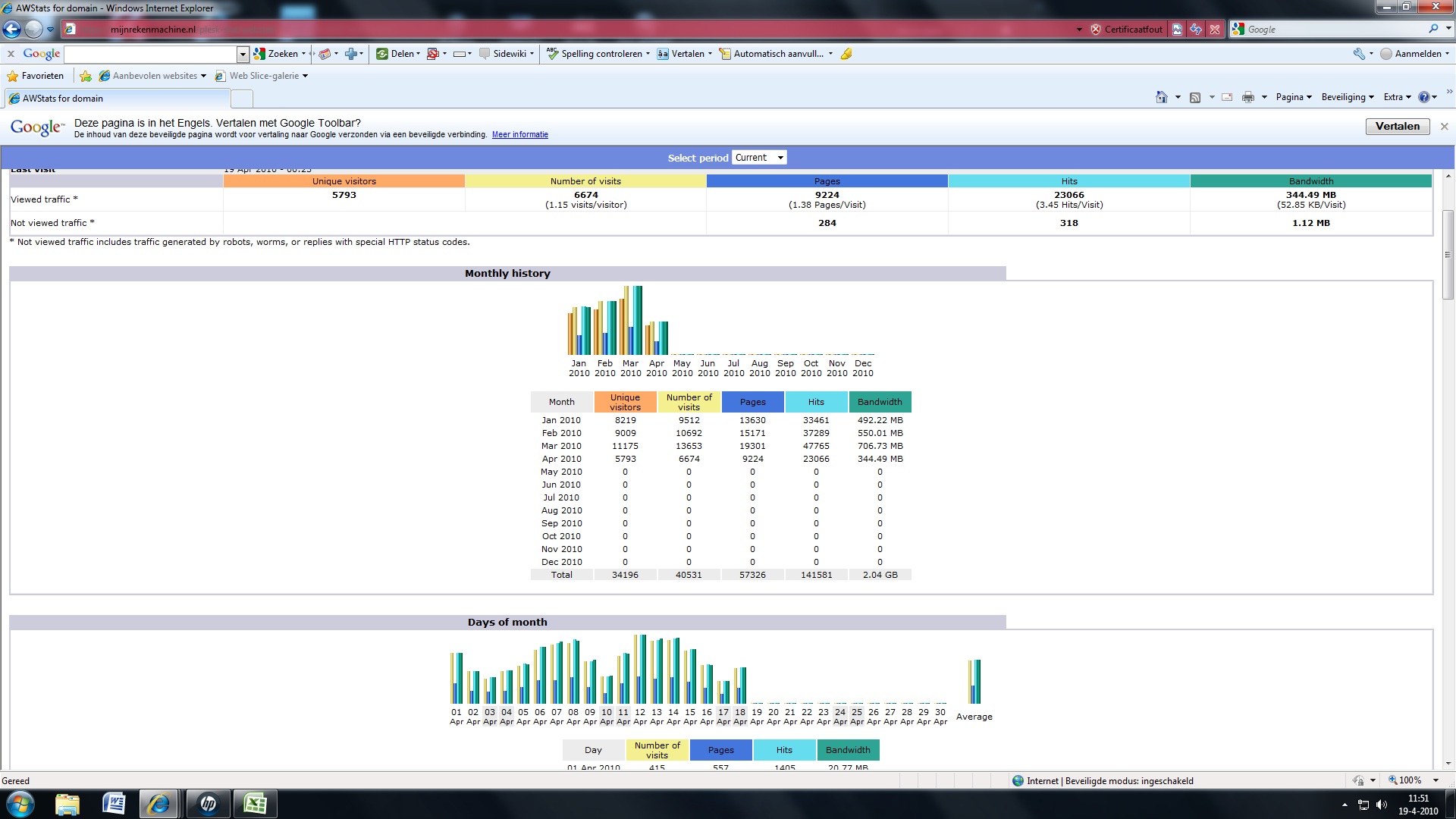Open recent pages dropdown next to Forward
Screen dimensions: 1456x819
[x=50, y=30]
